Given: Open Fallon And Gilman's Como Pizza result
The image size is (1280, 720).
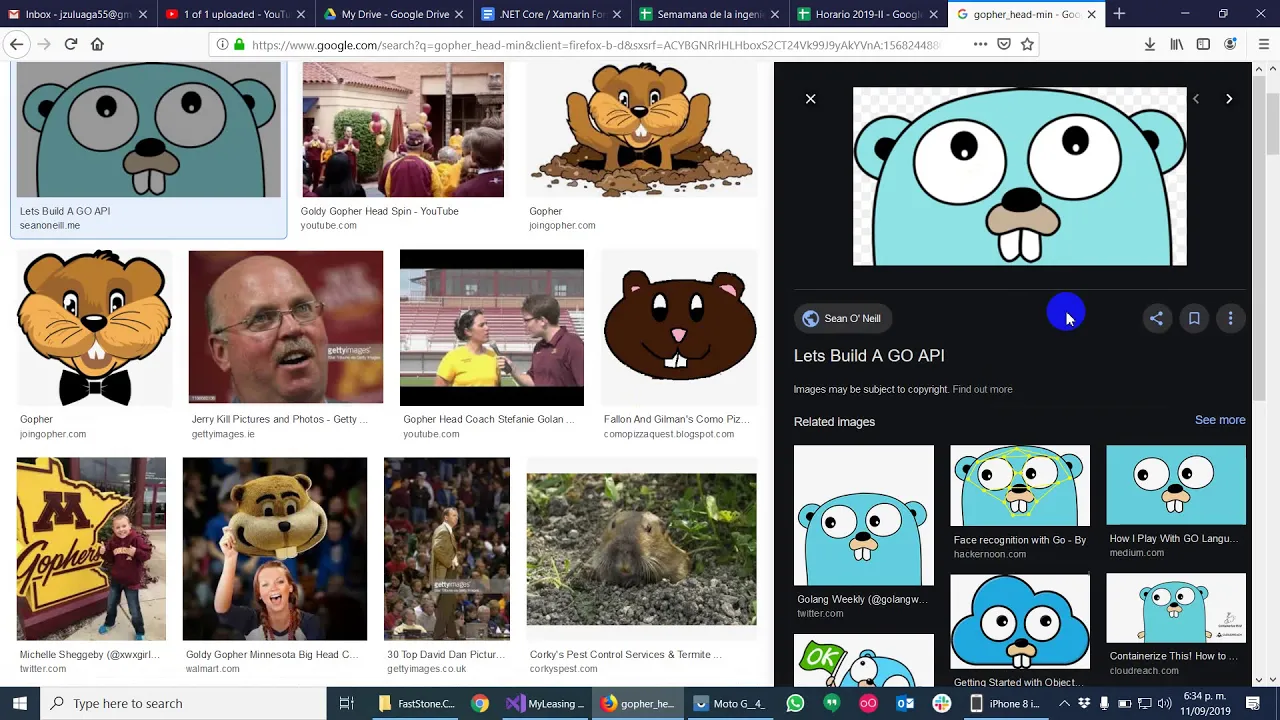Looking at the screenshot, I should (x=680, y=328).
